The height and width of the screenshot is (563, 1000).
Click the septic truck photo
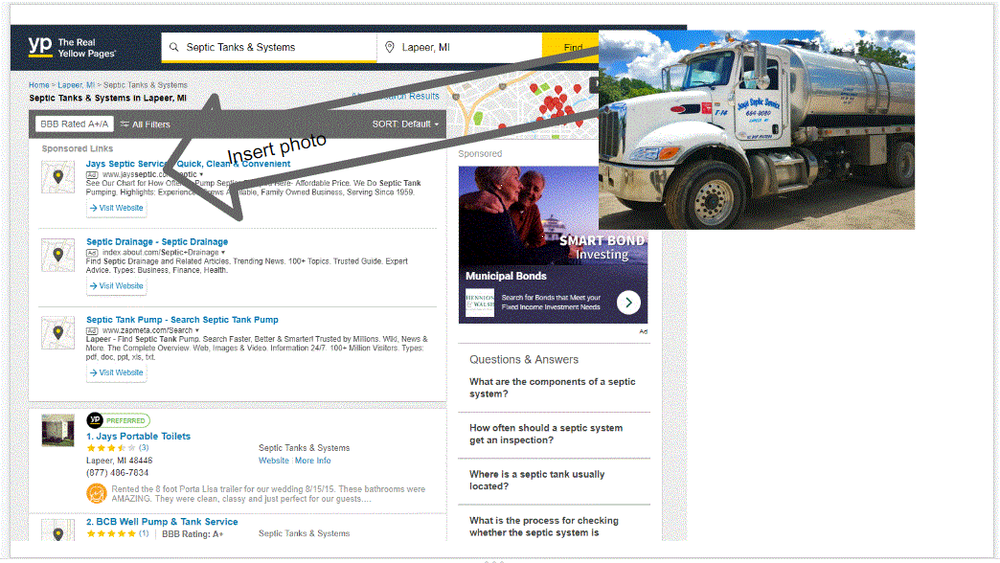tap(756, 129)
